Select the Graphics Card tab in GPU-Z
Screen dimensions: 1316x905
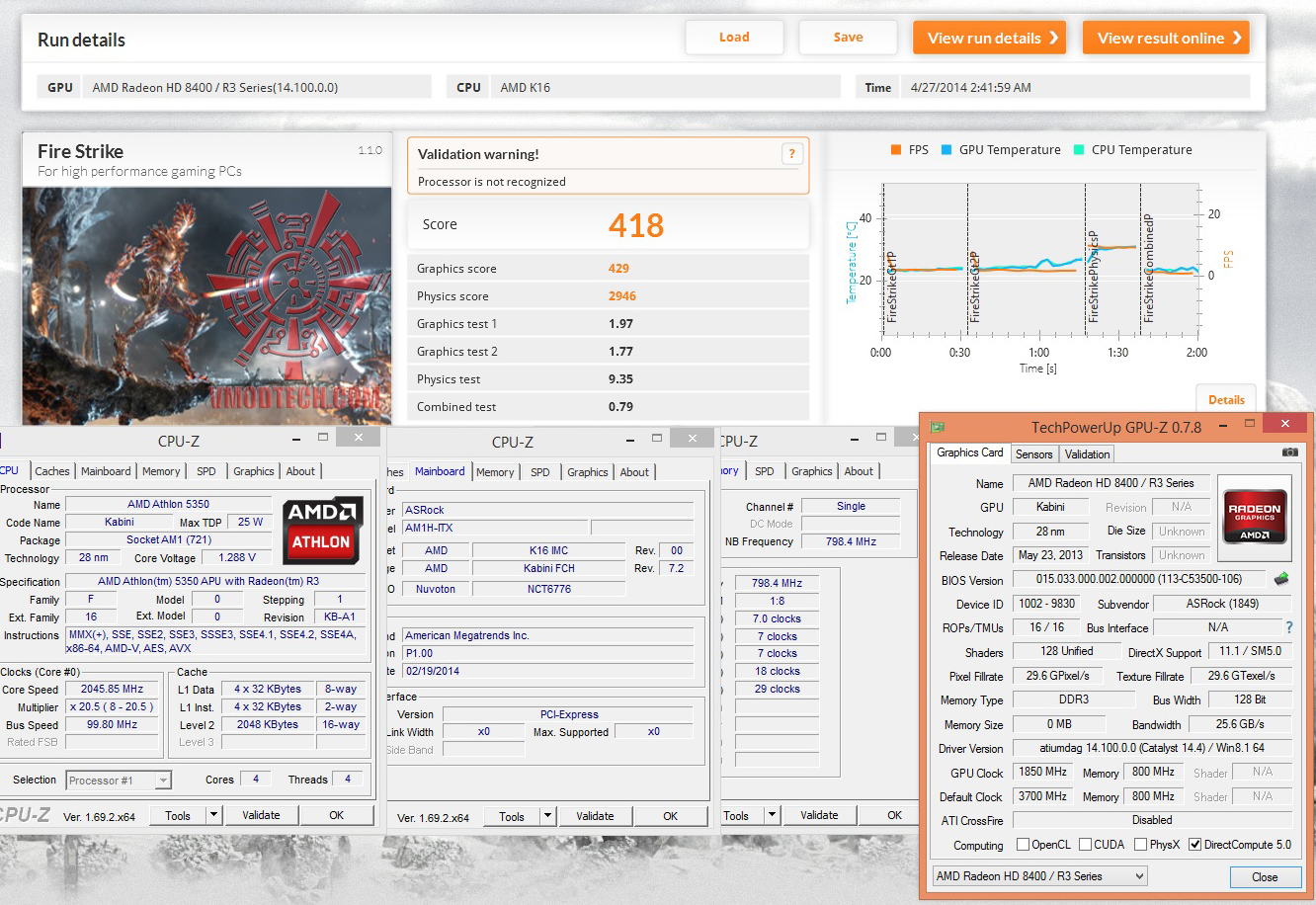(970, 452)
